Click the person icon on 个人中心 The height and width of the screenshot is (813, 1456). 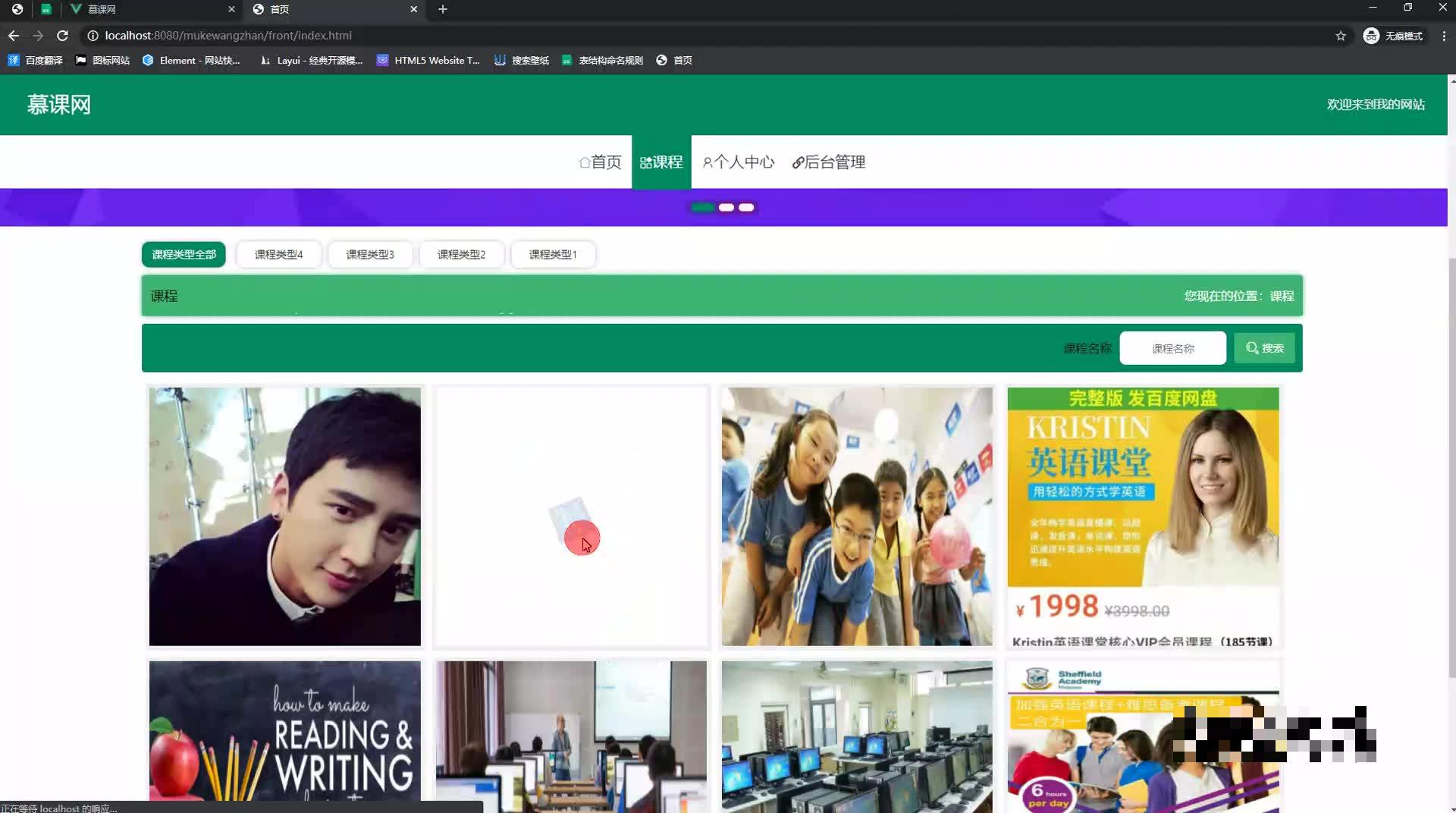(708, 162)
